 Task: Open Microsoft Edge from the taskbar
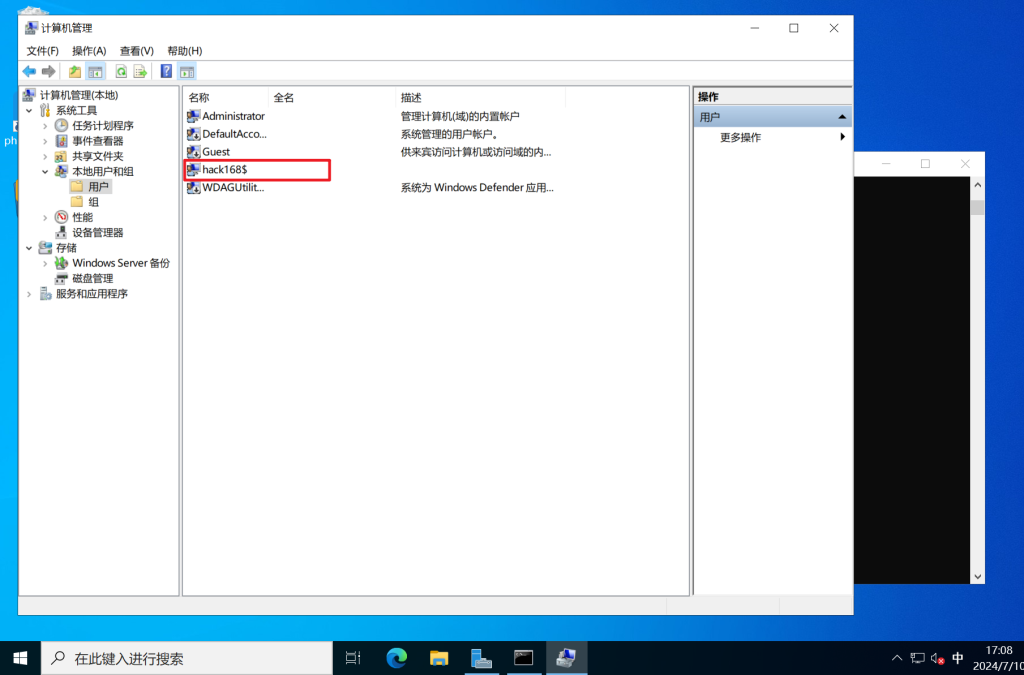coord(397,658)
